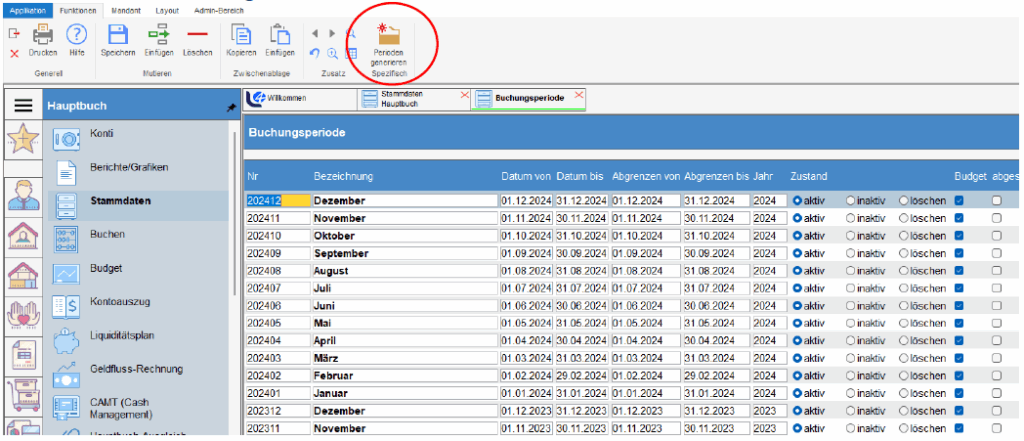Image resolution: width=1024 pixels, height=441 pixels.
Task: Click Bezeichnung field containing August
Action: tap(404, 271)
